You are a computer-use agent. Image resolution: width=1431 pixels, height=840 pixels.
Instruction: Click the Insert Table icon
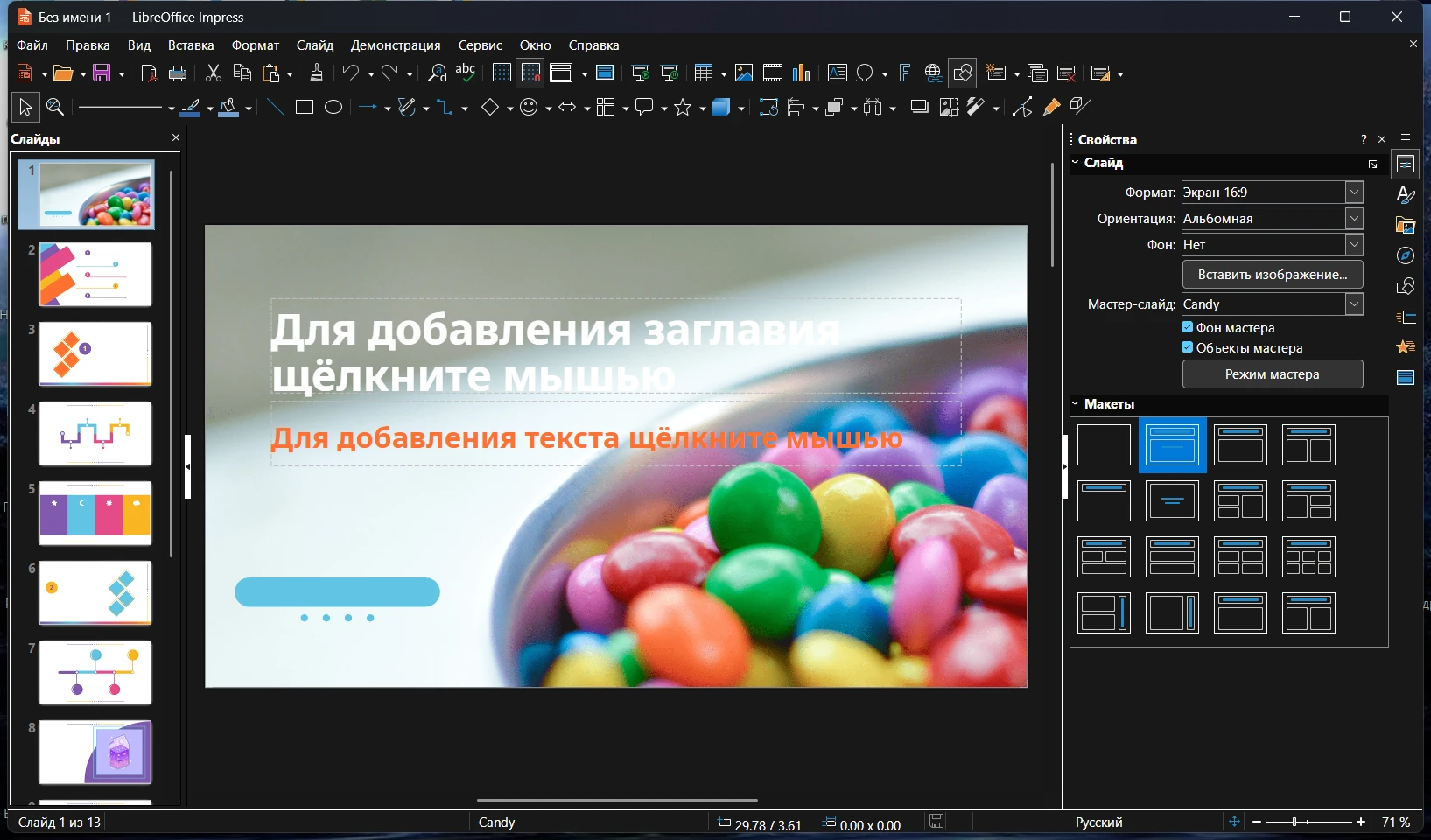704,73
